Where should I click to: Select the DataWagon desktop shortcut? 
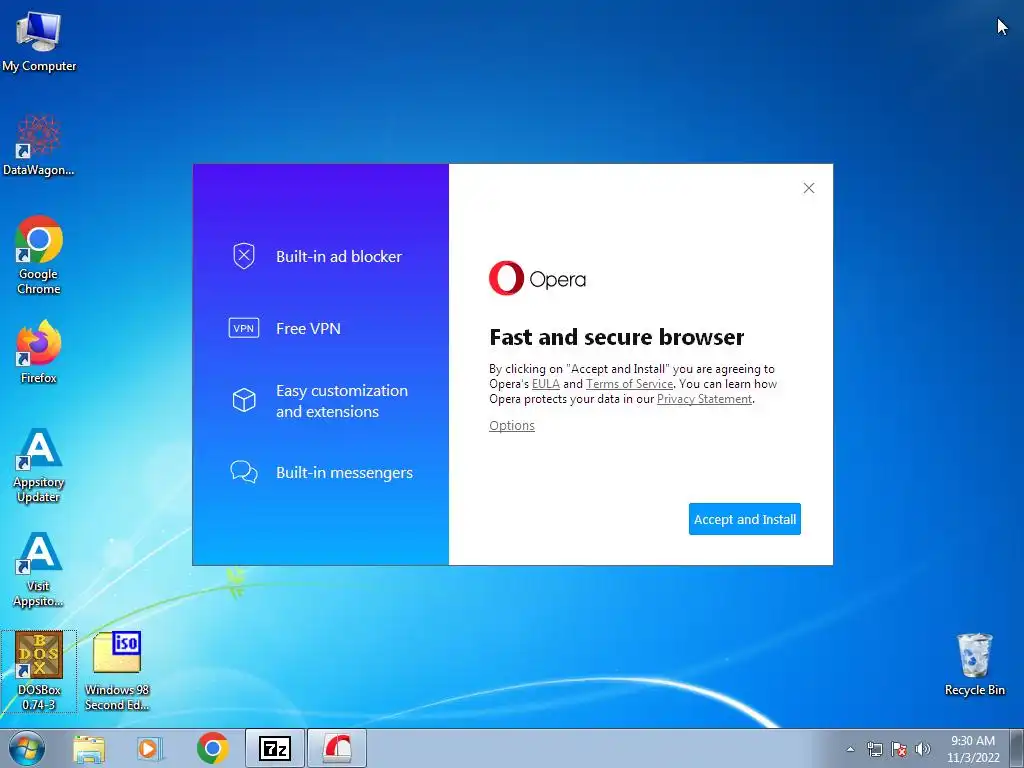pyautogui.click(x=39, y=145)
